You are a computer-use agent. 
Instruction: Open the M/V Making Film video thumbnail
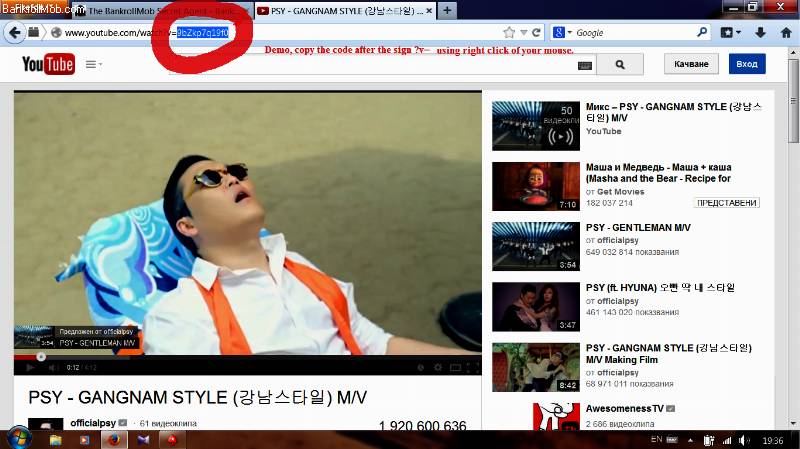point(536,367)
